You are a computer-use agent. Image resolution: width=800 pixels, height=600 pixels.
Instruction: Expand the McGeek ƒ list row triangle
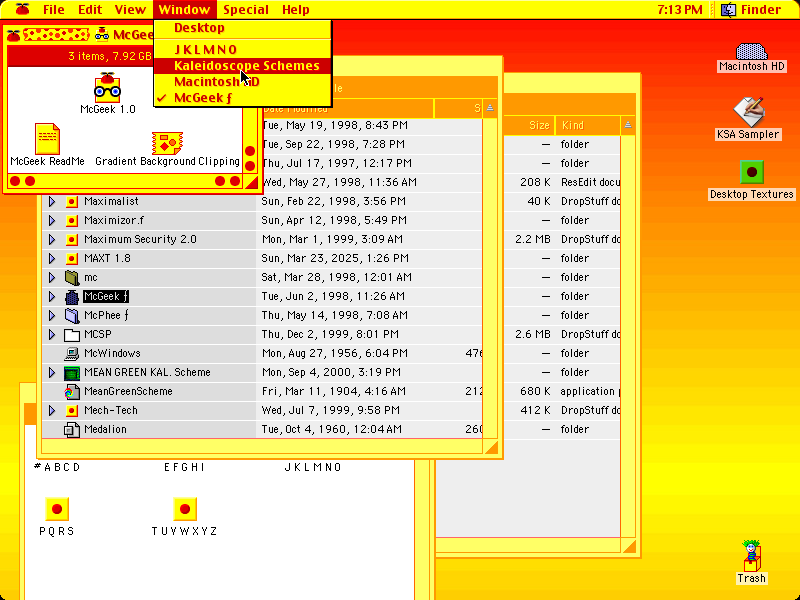pos(52,296)
